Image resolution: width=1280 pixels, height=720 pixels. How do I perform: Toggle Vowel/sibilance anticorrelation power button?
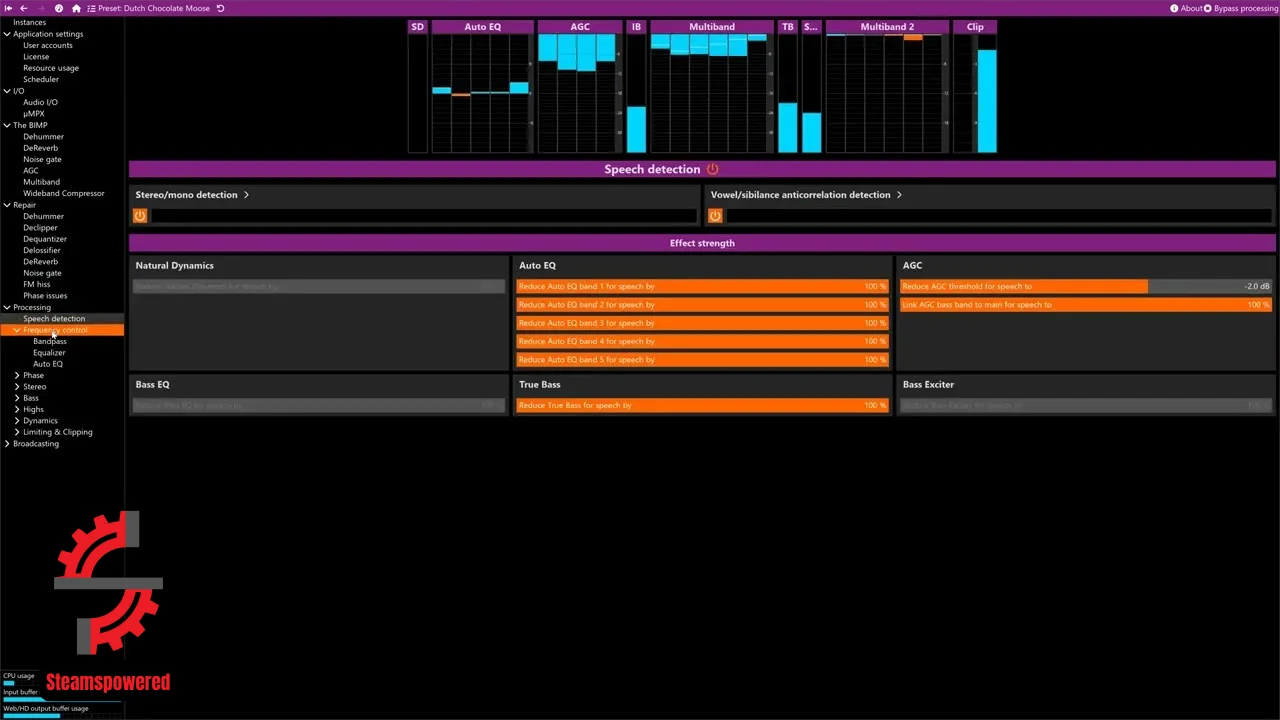715,215
